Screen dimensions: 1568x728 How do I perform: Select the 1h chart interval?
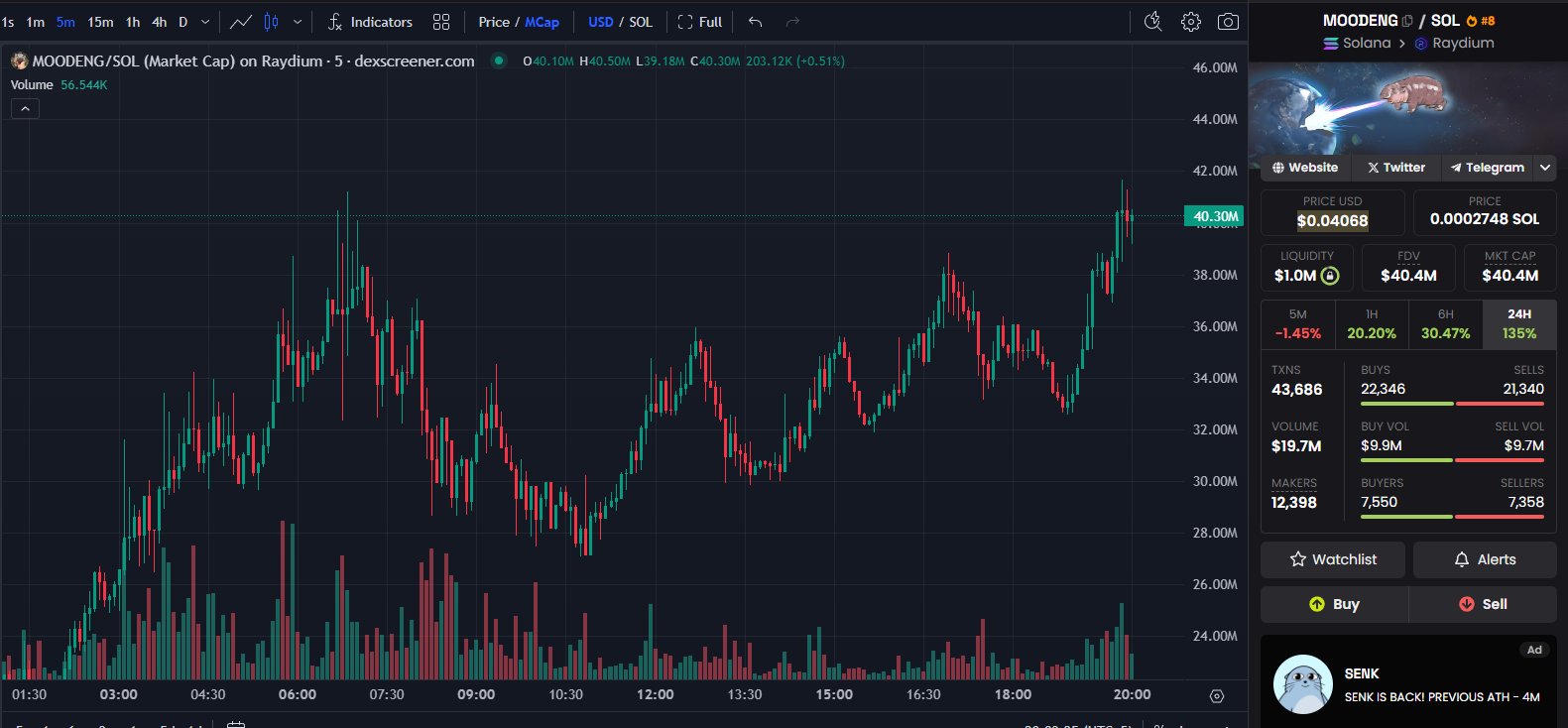(x=133, y=22)
